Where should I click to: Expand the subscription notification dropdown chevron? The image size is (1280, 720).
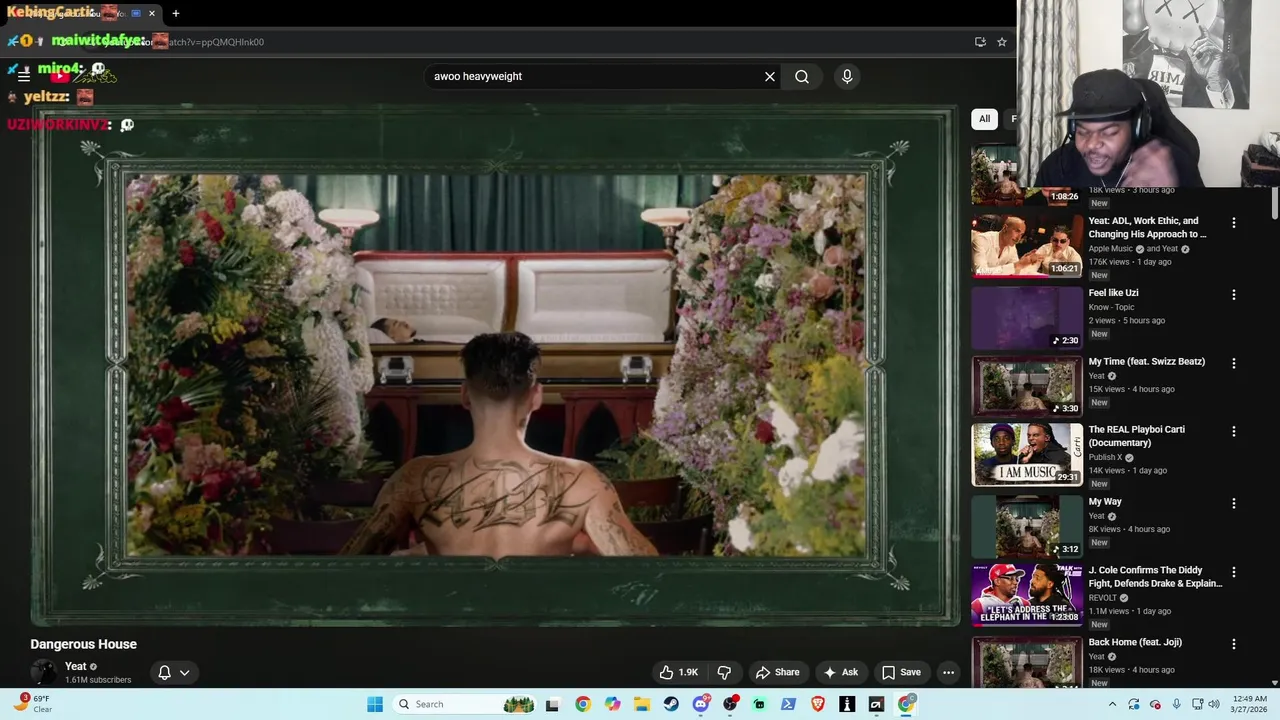(184, 672)
